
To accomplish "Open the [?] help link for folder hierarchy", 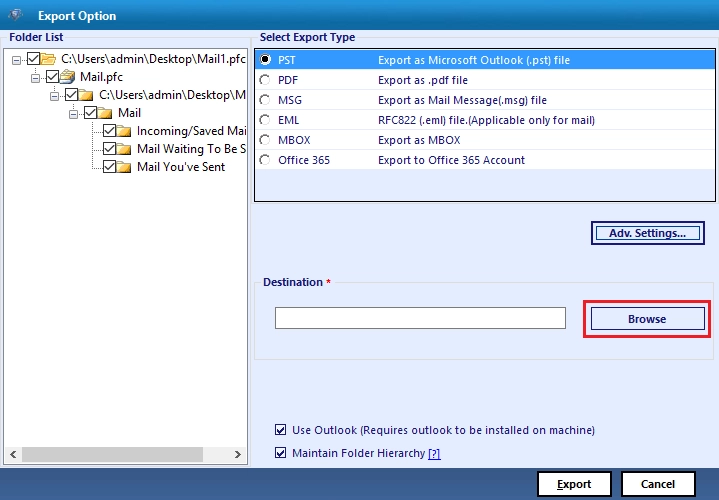I will click(x=434, y=454).
